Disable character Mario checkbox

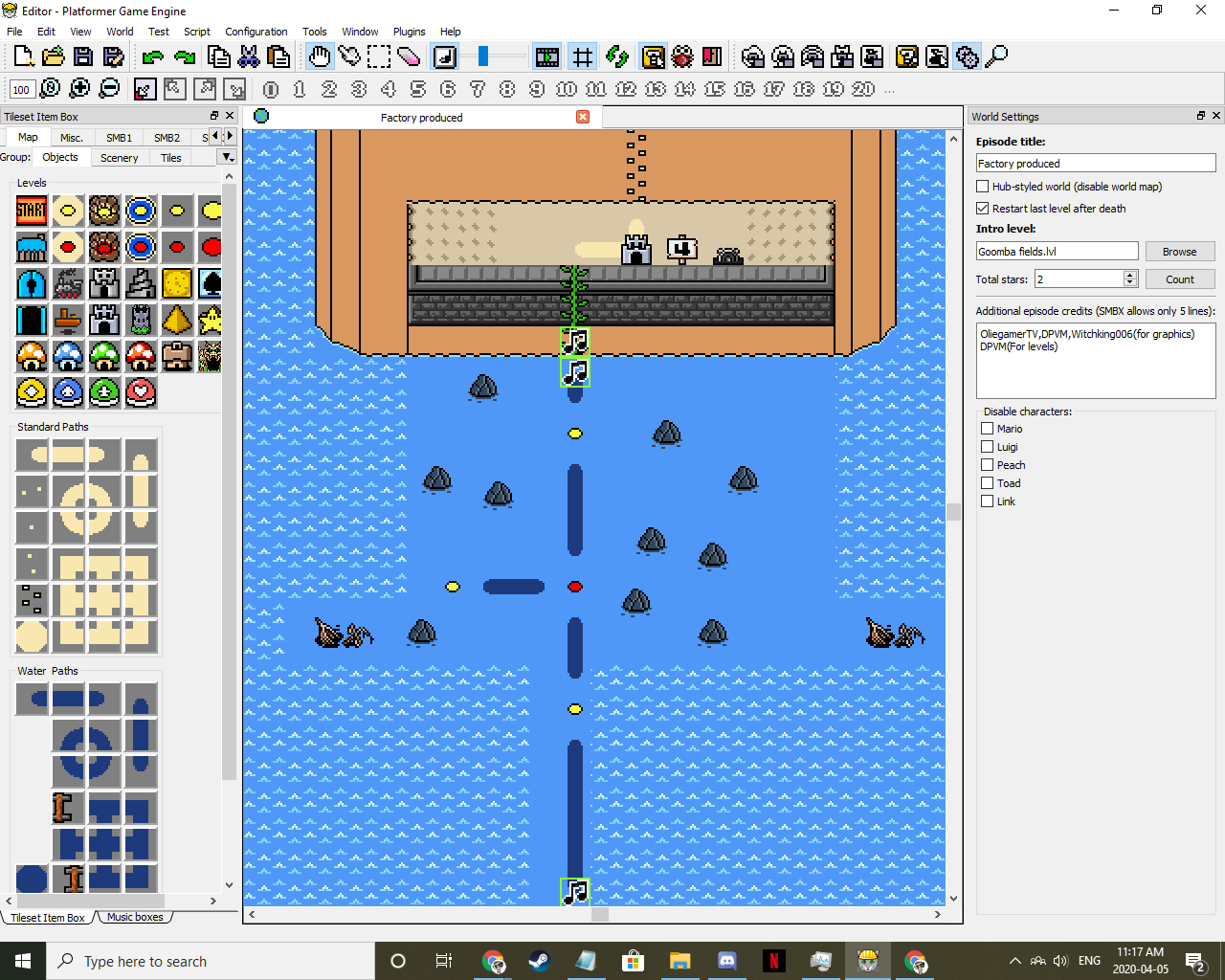988,429
